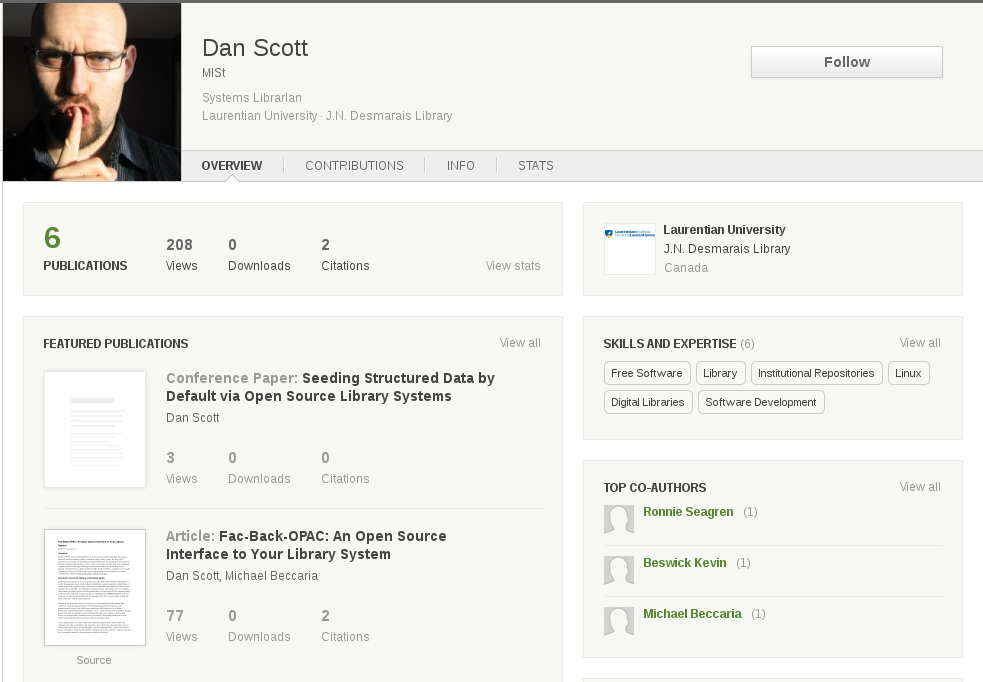The image size is (983, 682).
Task: Click the Canada location text
Action: 686,268
